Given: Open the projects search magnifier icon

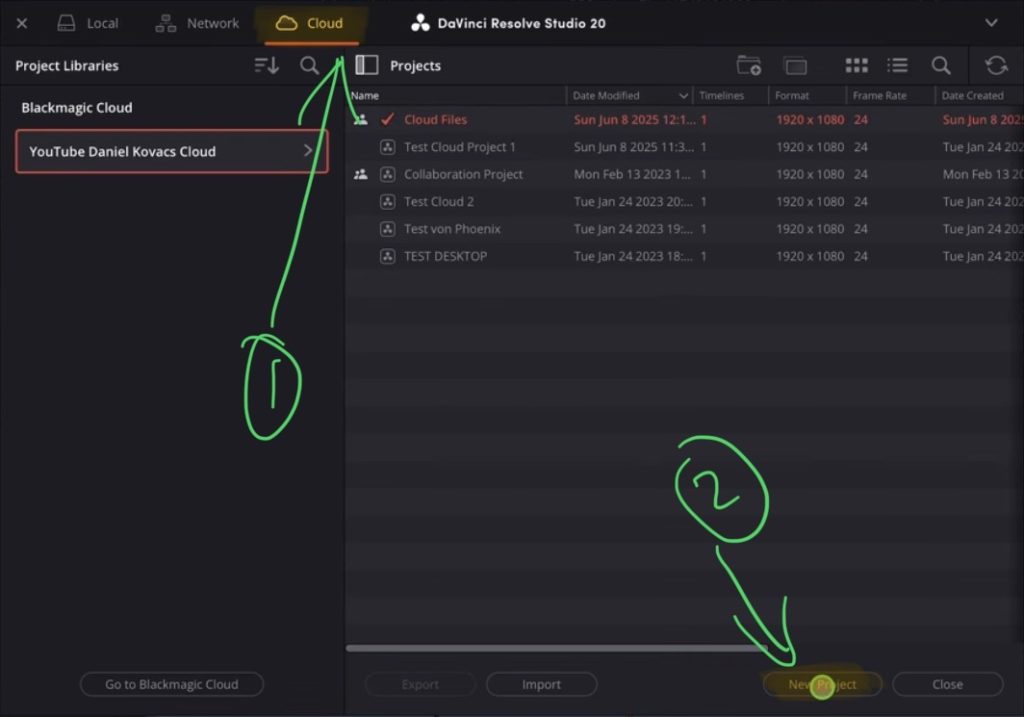Looking at the screenshot, I should pyautogui.click(x=940, y=64).
